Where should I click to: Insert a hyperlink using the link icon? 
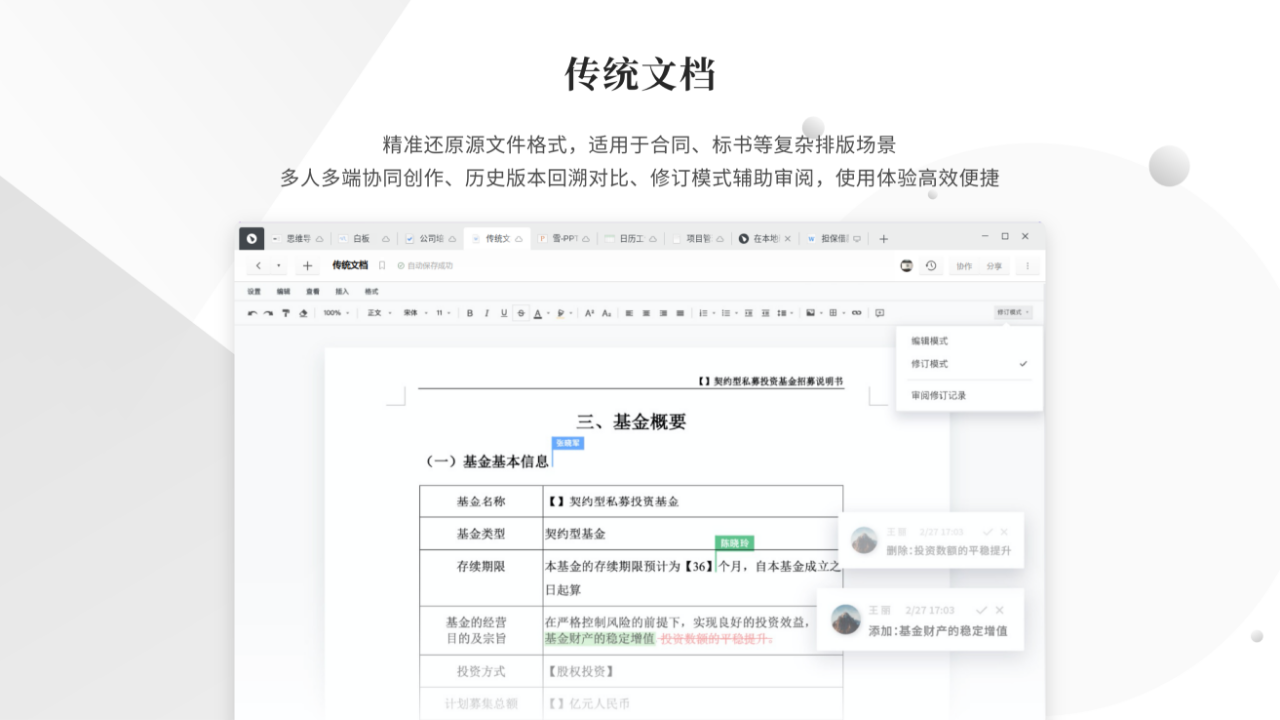pos(857,313)
